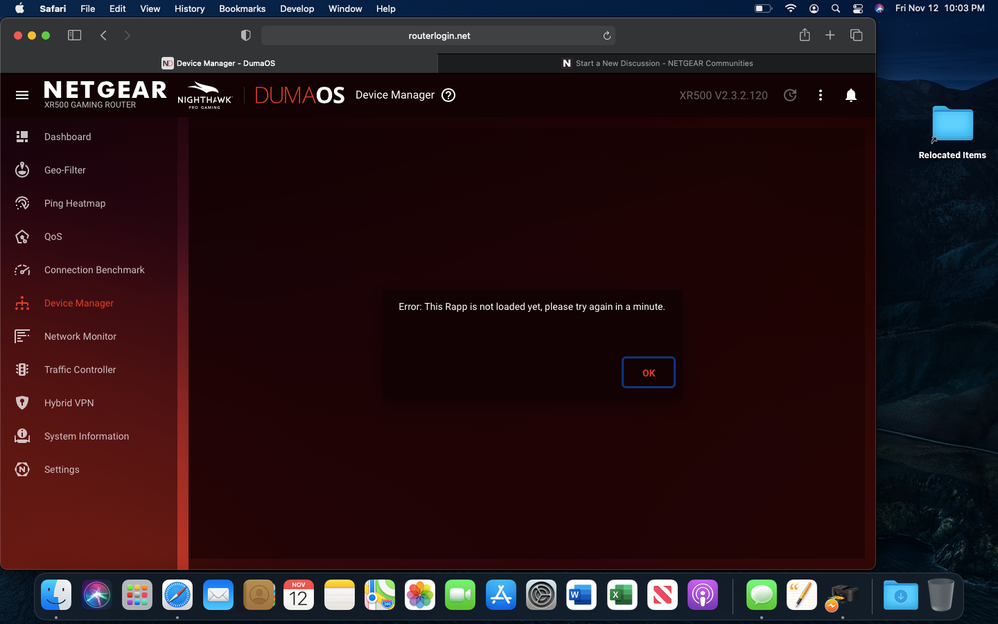Open the Dashboard page icon in sidebar
This screenshot has width=998, height=624.
22,136
